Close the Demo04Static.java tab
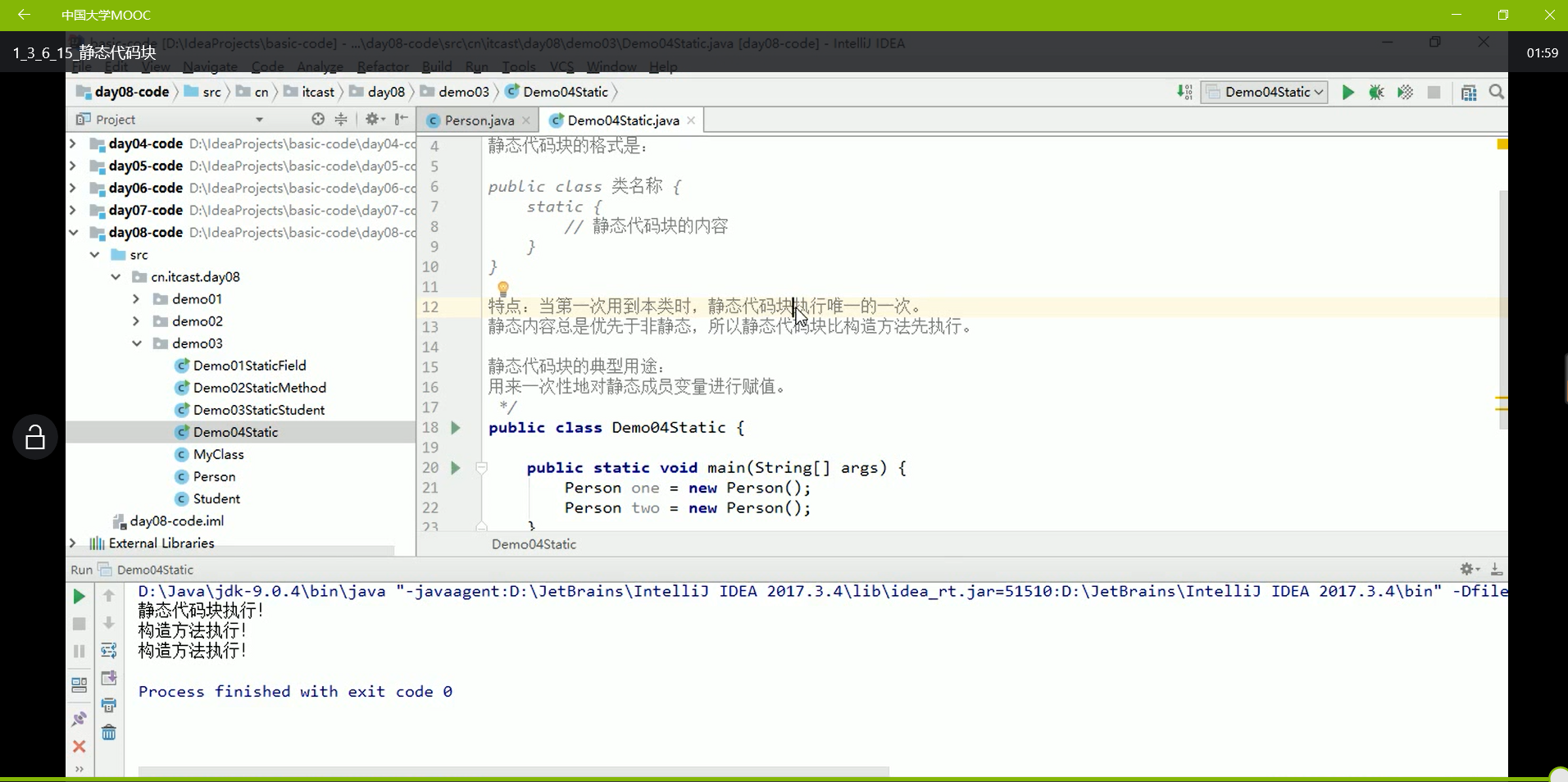This screenshot has width=1568, height=782. 691,120
